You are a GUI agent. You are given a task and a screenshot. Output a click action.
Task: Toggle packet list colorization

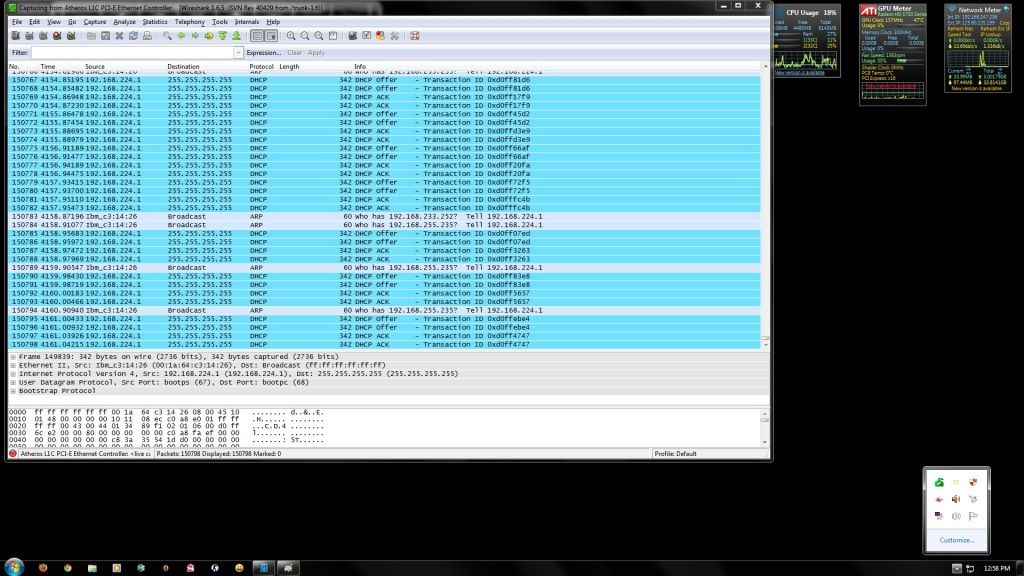click(x=257, y=36)
